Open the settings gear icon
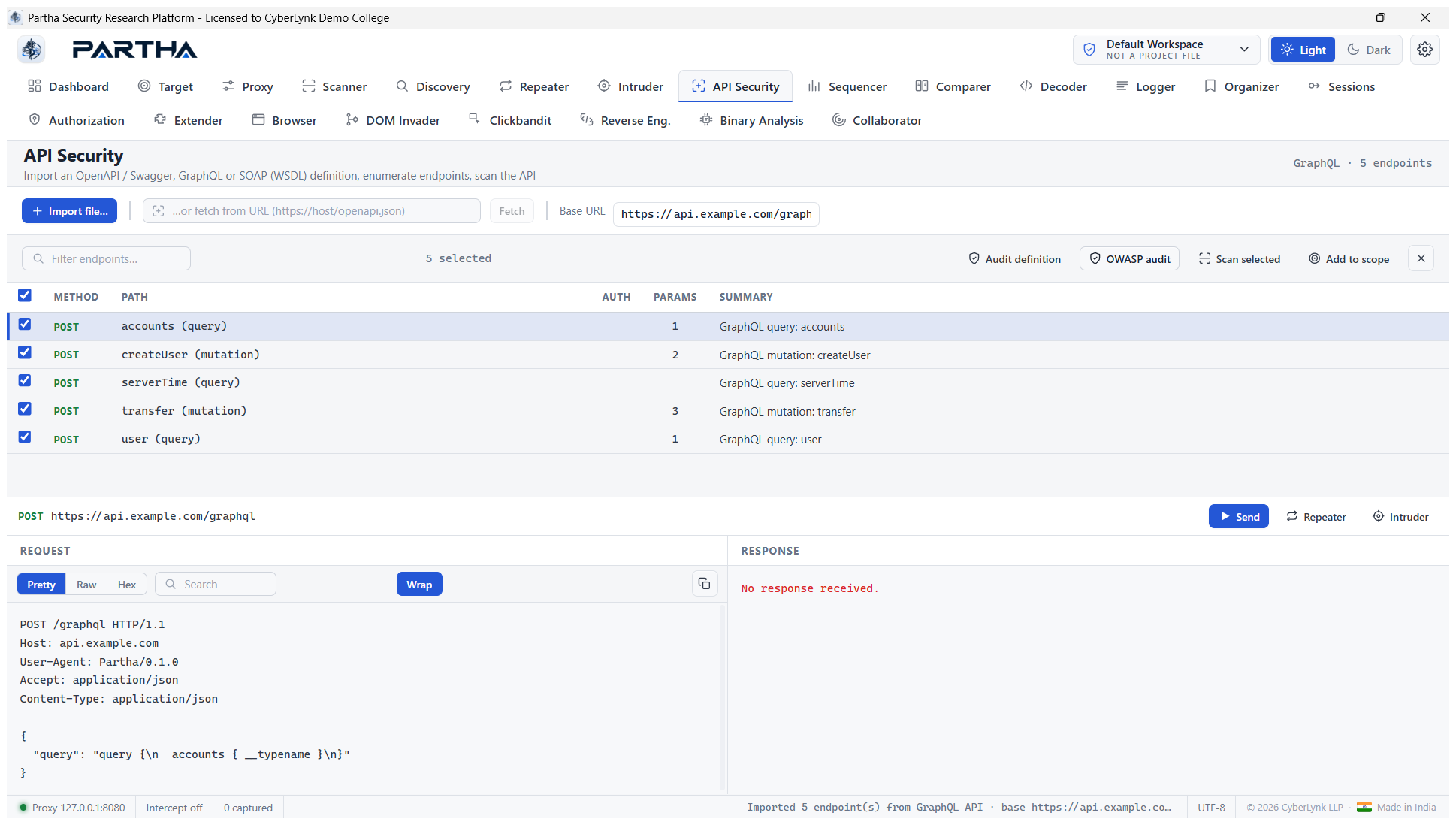1456x825 pixels. pyautogui.click(x=1424, y=50)
